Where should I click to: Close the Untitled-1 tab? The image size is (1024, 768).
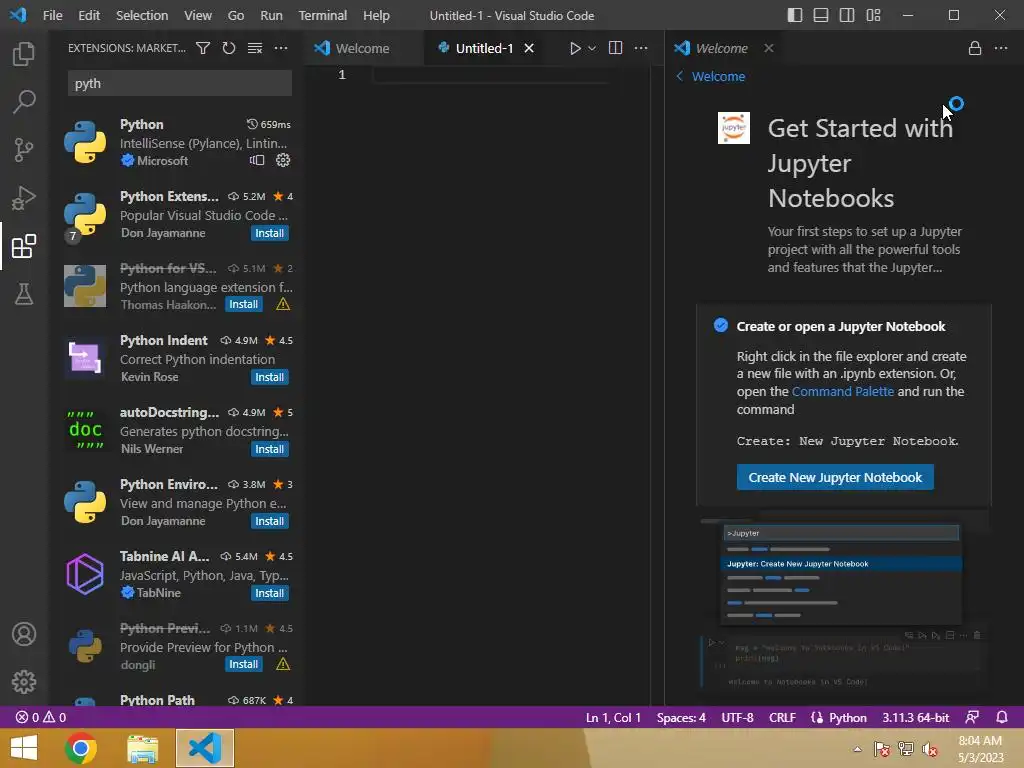529,48
